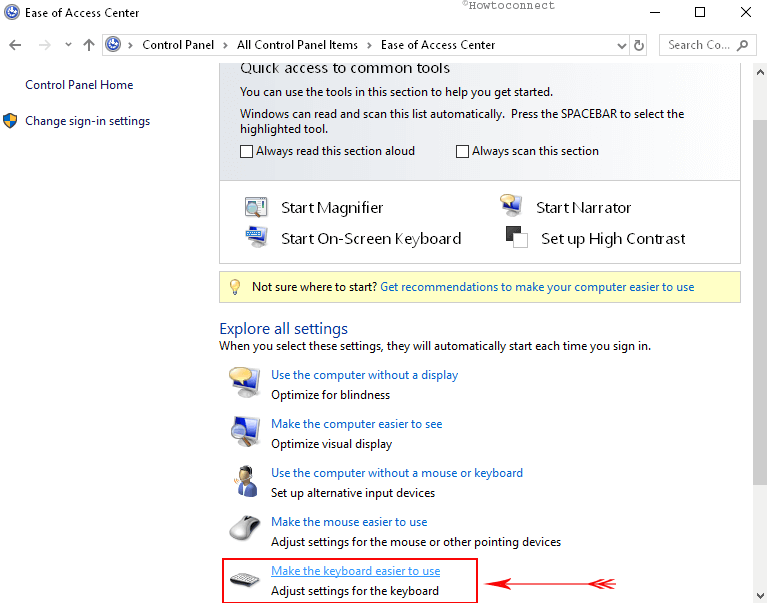Enable Always scan this section
This screenshot has height=603, width=767.
pyautogui.click(x=462, y=151)
